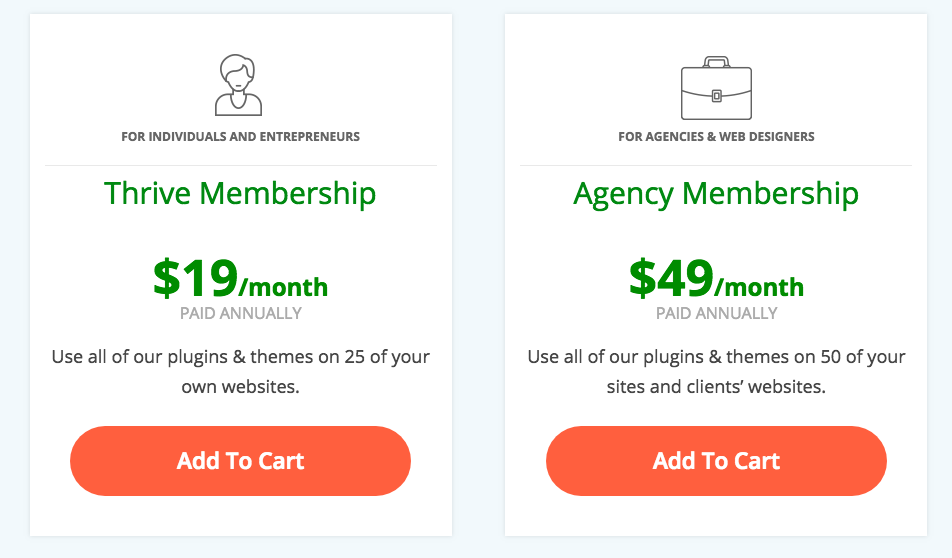This screenshot has height=558, width=952.
Task: Click 'For Individuals and Entrepreneurs' label
Action: 240,137
